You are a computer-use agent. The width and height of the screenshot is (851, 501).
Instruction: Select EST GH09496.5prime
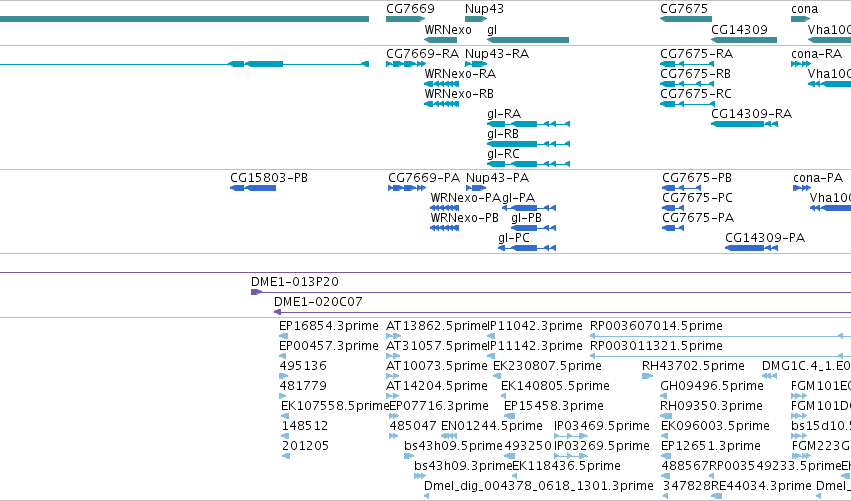click(712, 386)
